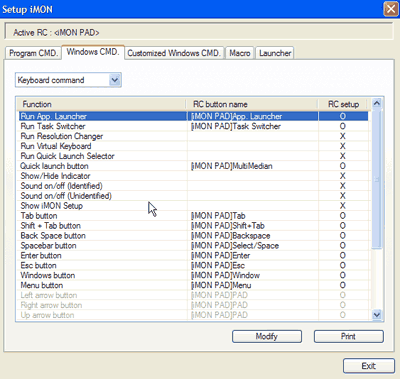Image resolution: width=400 pixels, height=379 pixels.
Task: Select the Run Virtual Keyboard row
Action: point(193,146)
